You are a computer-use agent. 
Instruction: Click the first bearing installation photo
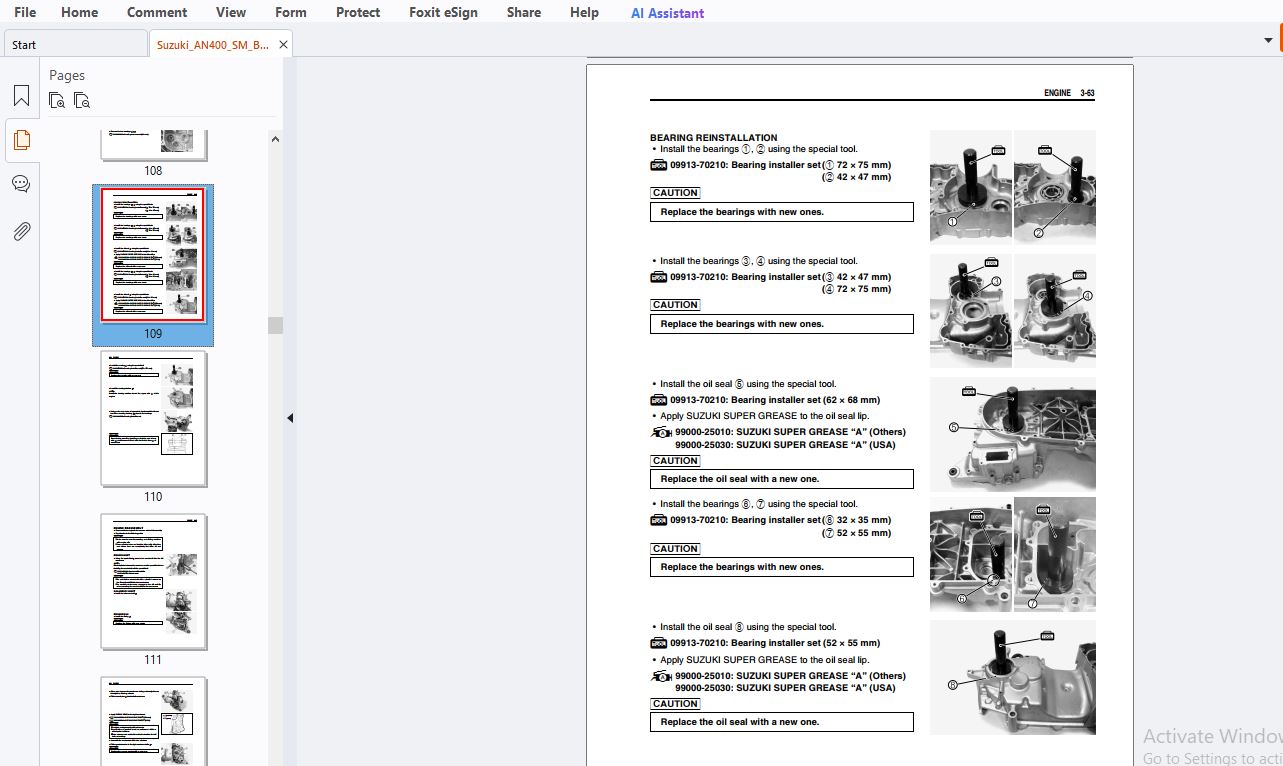970,186
